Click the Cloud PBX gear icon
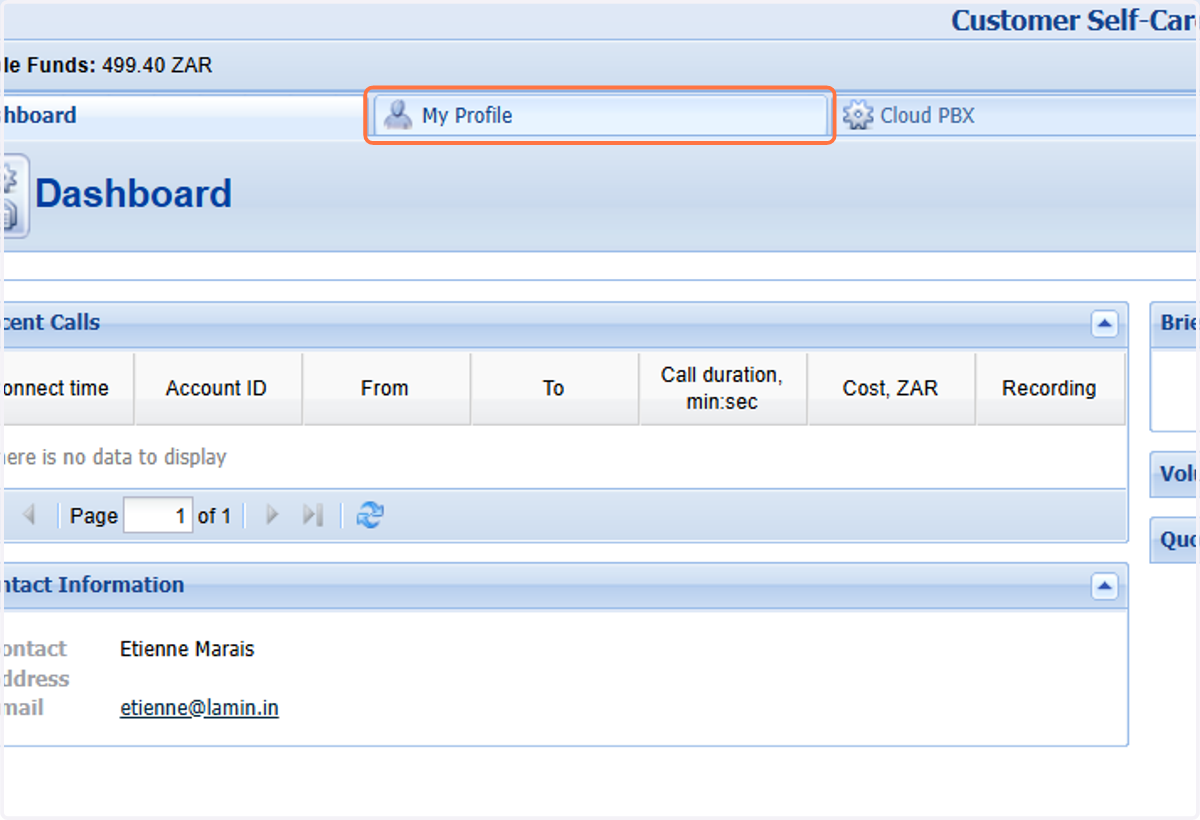 coord(857,115)
